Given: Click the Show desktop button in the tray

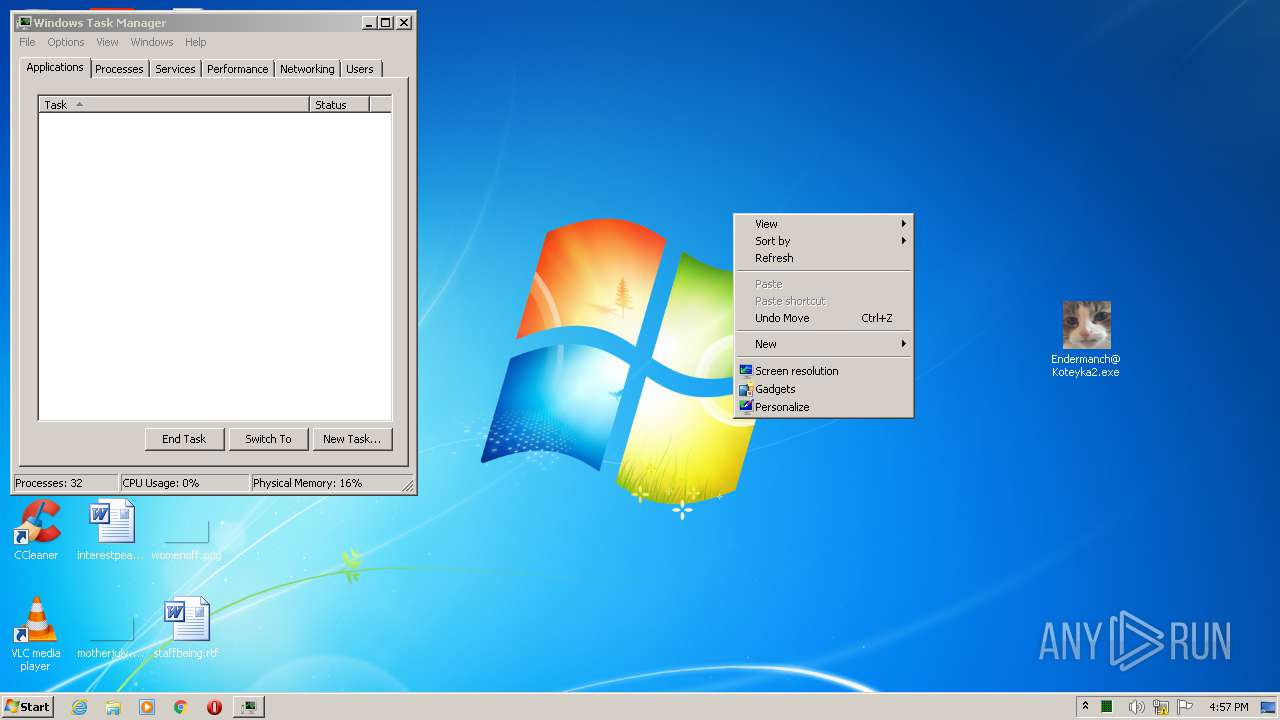Looking at the screenshot, I should click(1268, 707).
